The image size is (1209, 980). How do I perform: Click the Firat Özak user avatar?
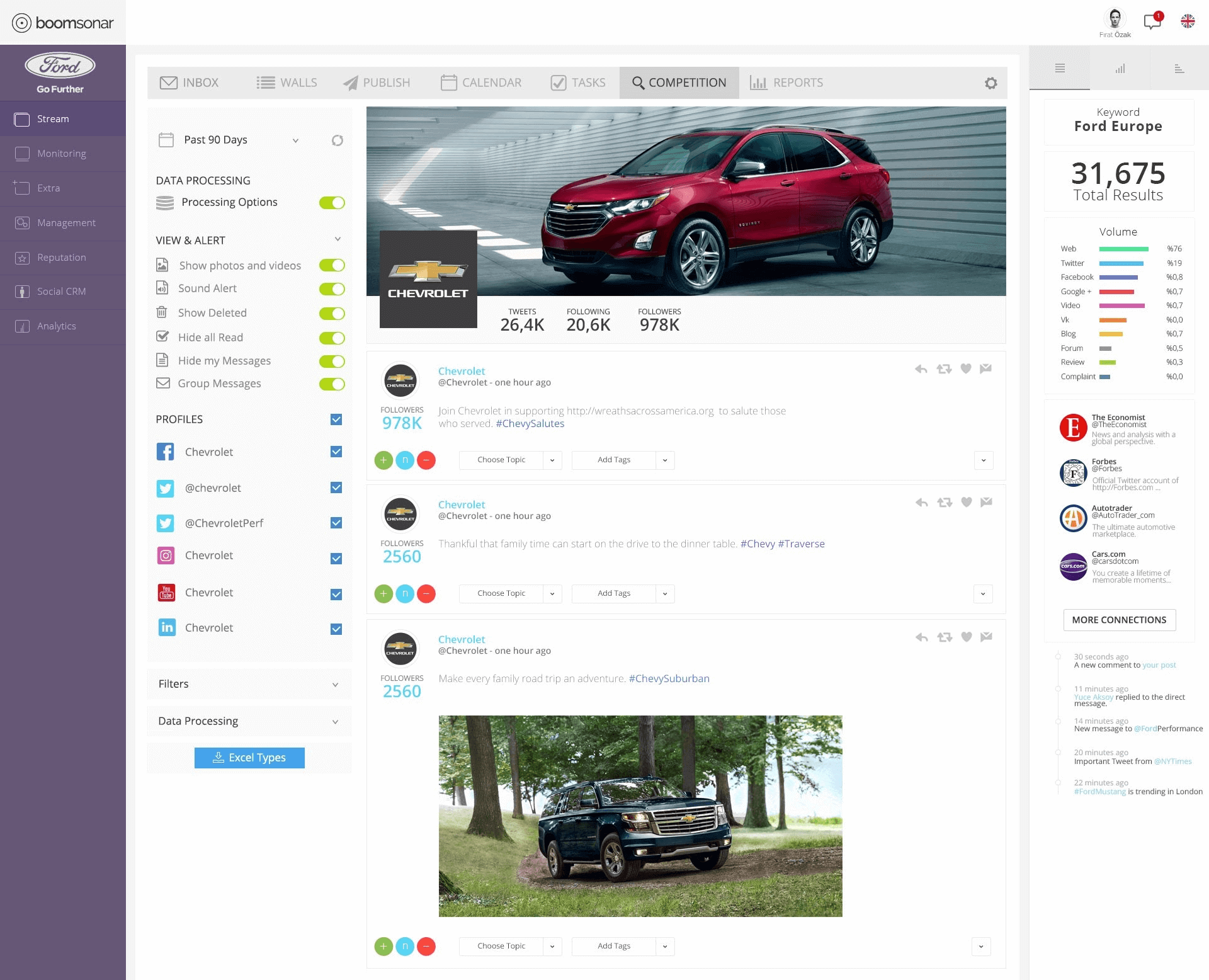coord(1115,18)
